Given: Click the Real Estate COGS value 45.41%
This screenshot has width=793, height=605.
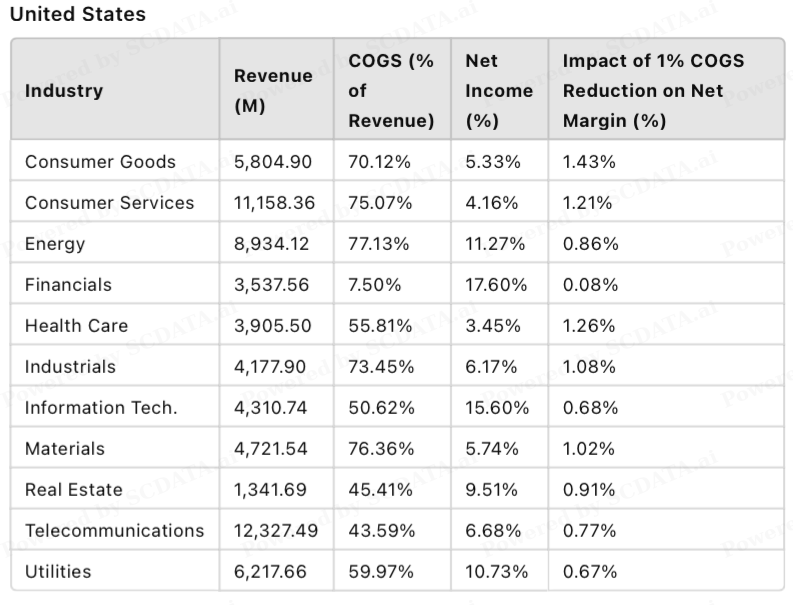Looking at the screenshot, I should (381, 490).
